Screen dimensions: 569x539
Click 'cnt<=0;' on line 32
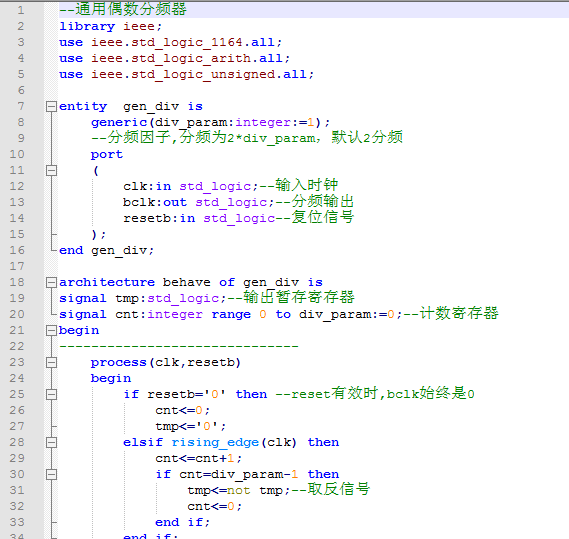[214, 506]
